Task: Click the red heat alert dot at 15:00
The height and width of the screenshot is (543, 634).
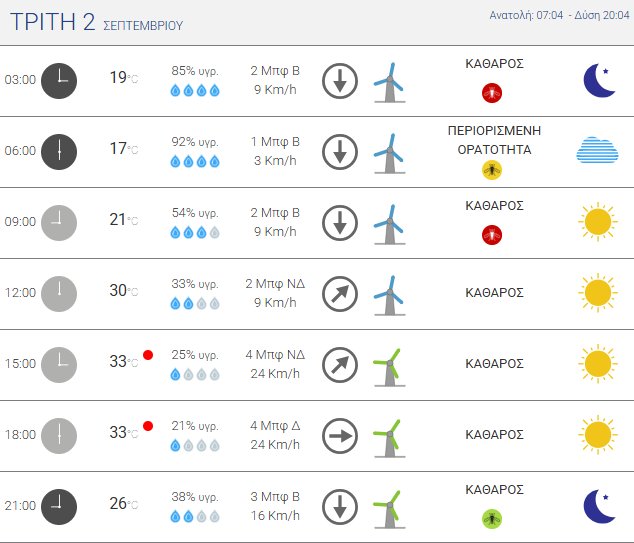Action: pyautogui.click(x=148, y=355)
